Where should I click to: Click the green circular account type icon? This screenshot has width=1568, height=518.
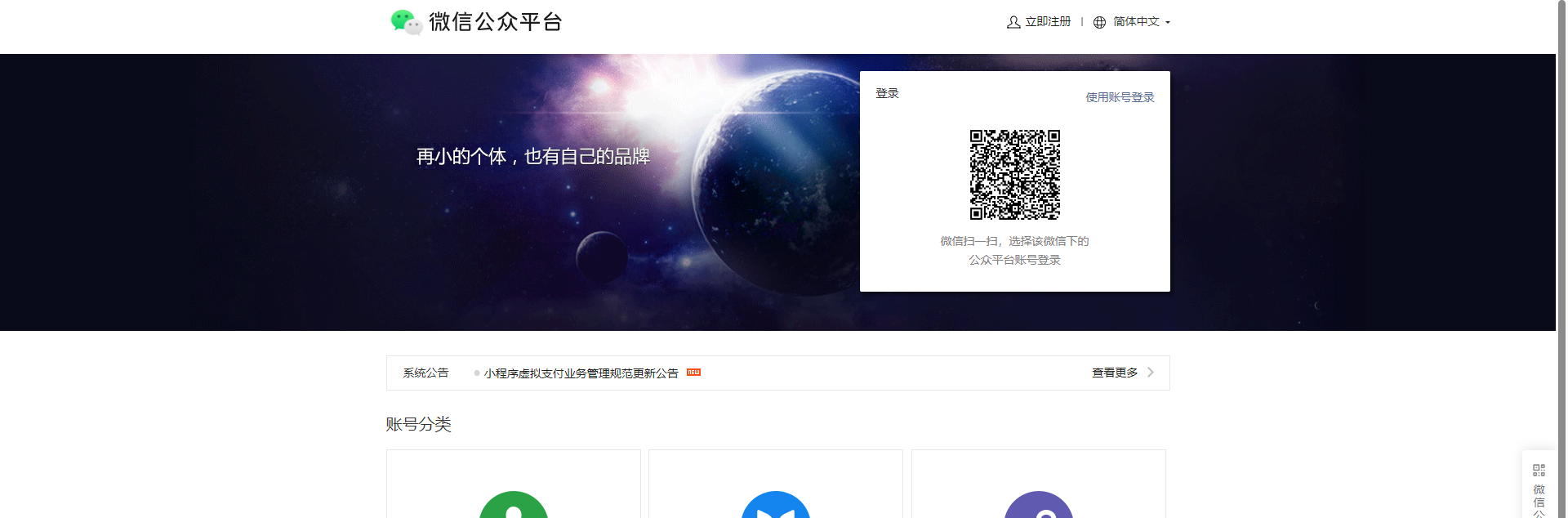513,507
